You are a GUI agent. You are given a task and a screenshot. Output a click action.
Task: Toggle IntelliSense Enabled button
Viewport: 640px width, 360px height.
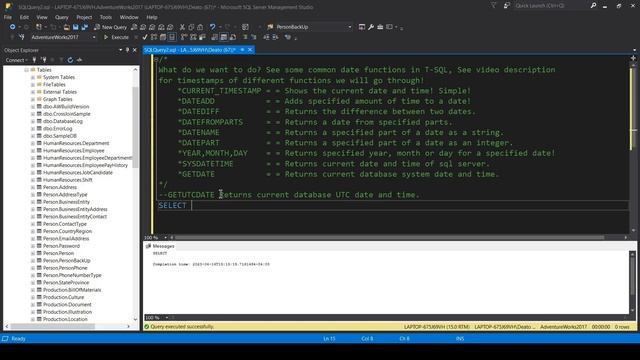(x=172, y=37)
